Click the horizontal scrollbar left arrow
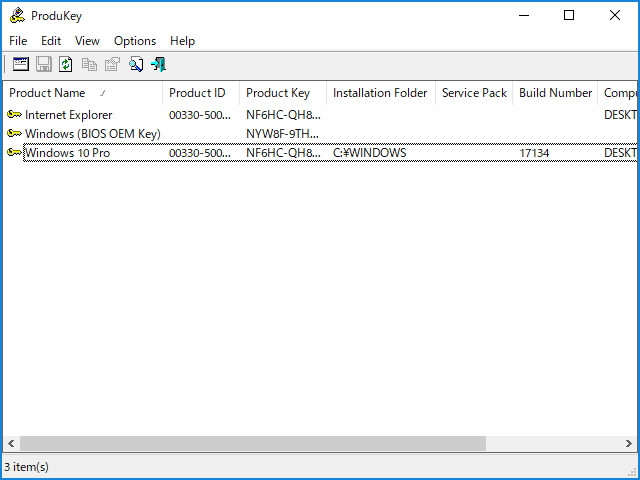The image size is (640, 480). pos(11,443)
